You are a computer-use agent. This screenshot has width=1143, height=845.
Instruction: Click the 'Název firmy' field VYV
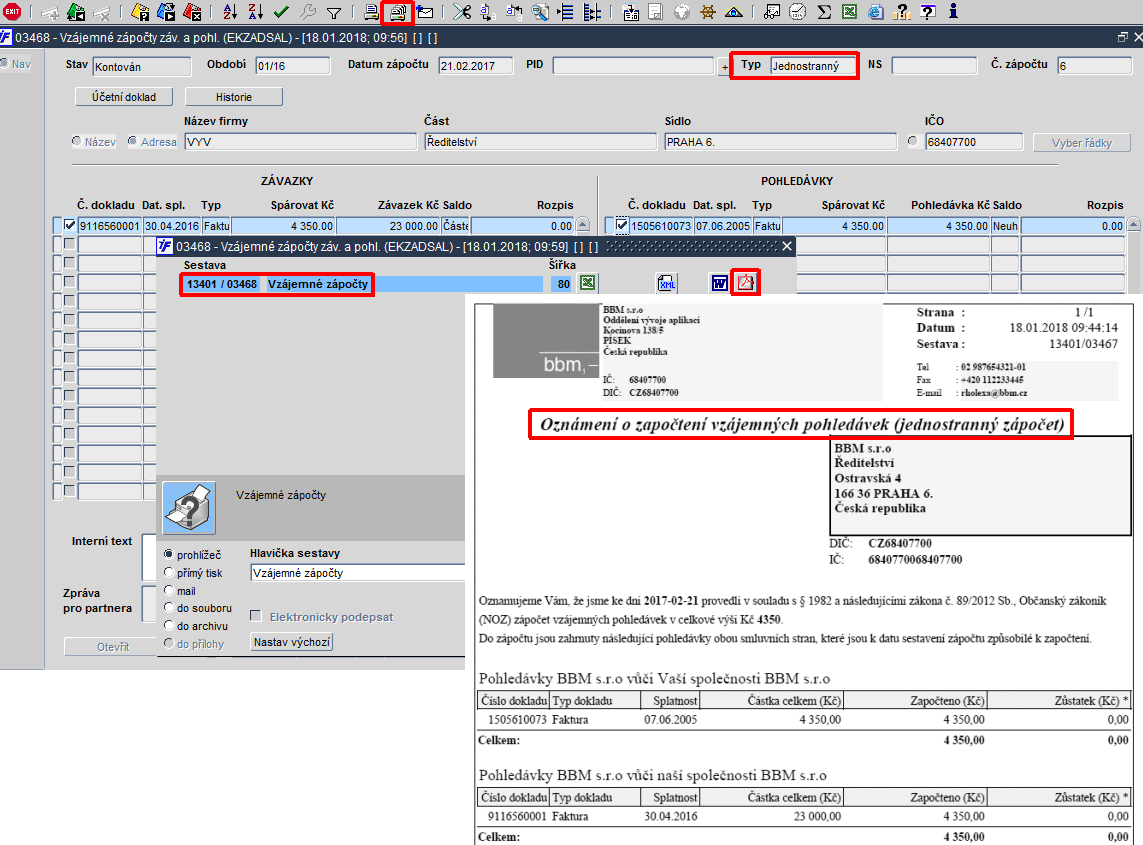pos(300,141)
